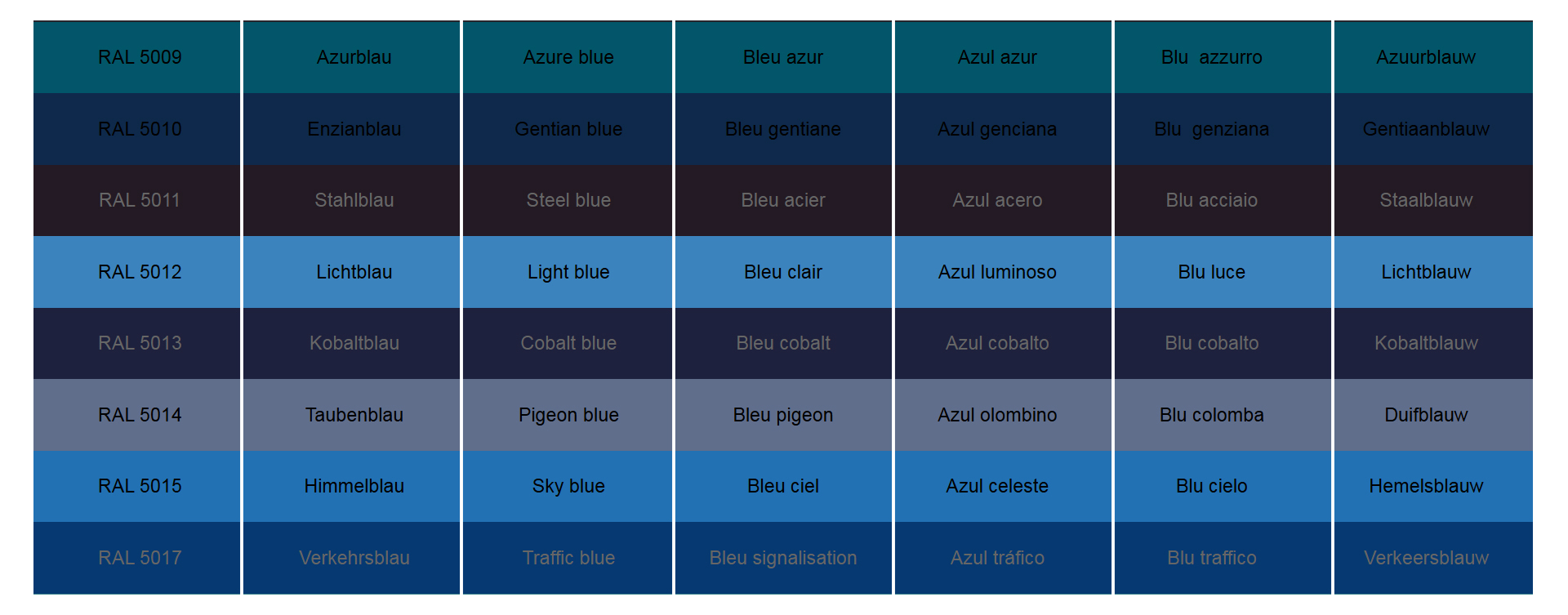
Task: Click the Bleu acier cell
Action: click(782, 200)
